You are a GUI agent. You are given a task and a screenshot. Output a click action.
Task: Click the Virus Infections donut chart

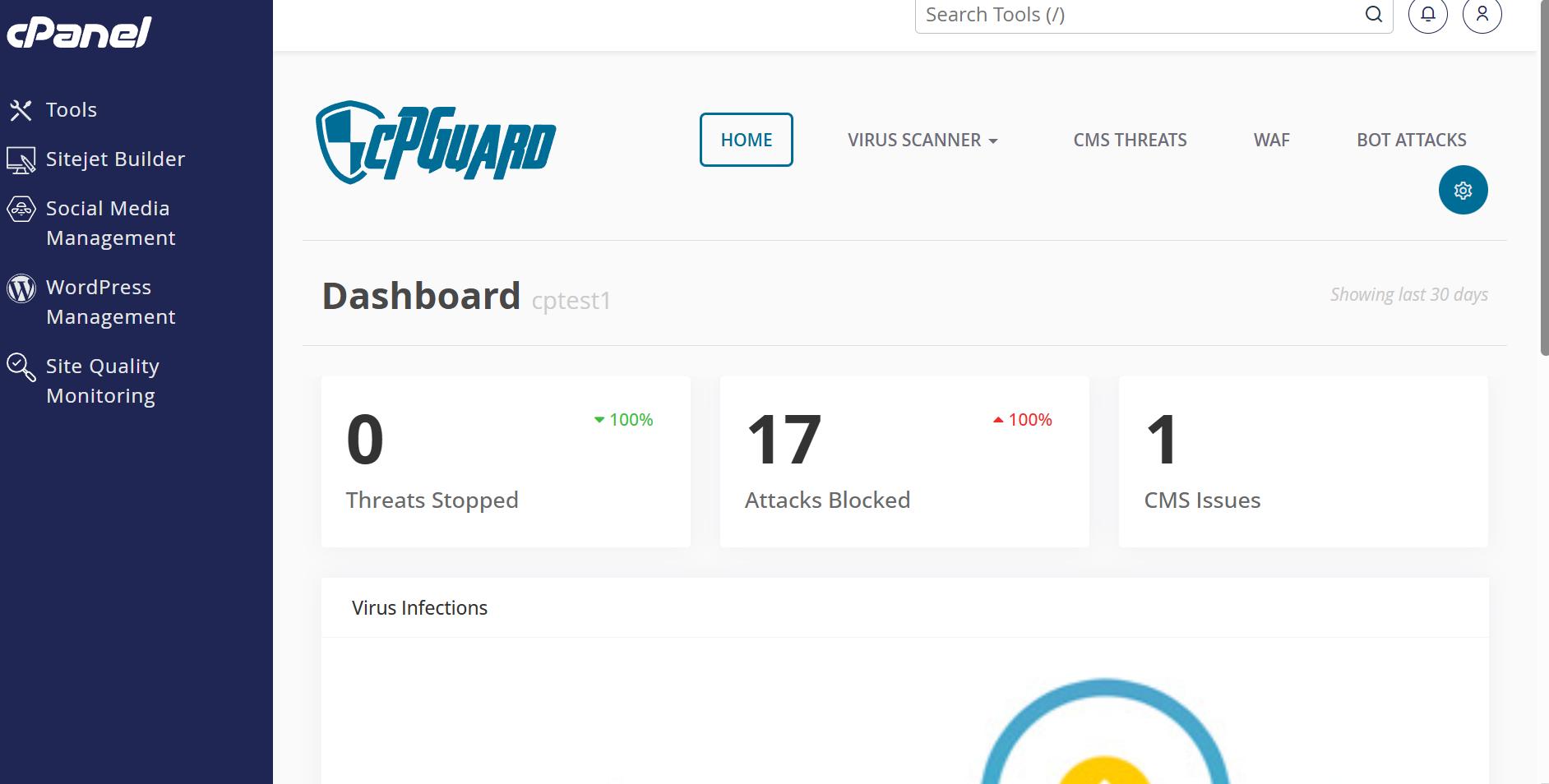(x=1105, y=731)
